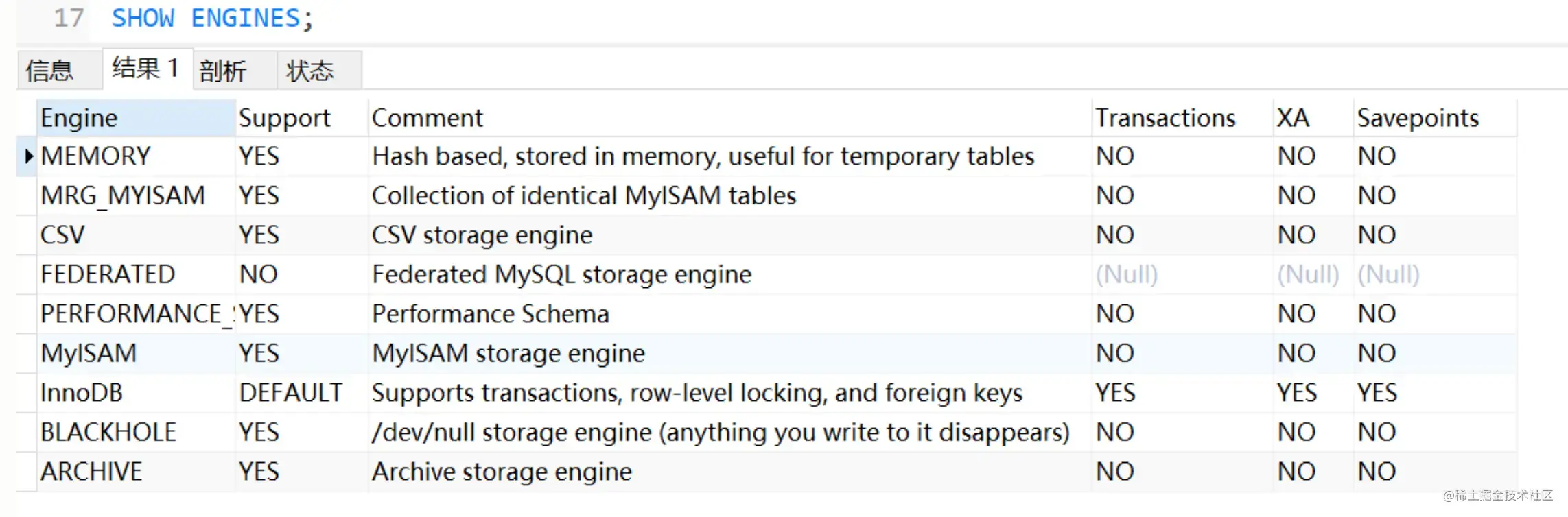
Task: Select the ARCHIVE engine row
Action: click(90, 470)
